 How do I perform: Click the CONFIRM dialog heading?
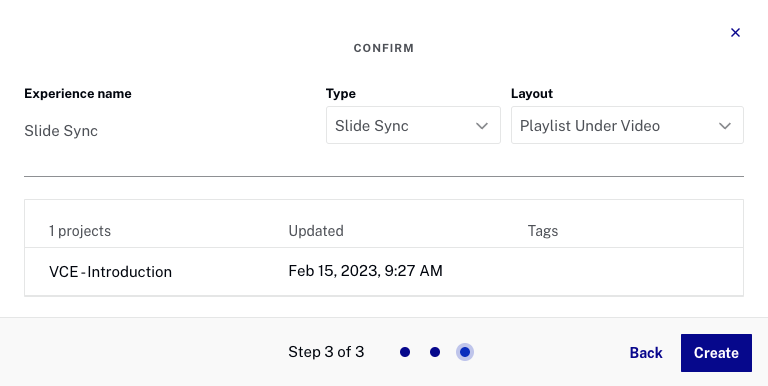(384, 48)
